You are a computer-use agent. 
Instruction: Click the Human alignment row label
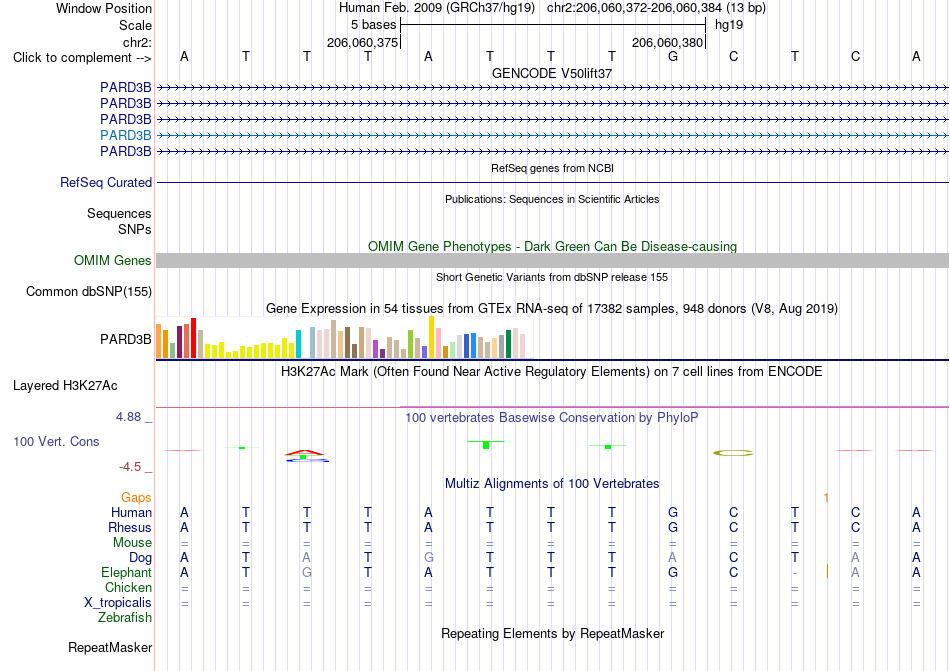[131, 512]
